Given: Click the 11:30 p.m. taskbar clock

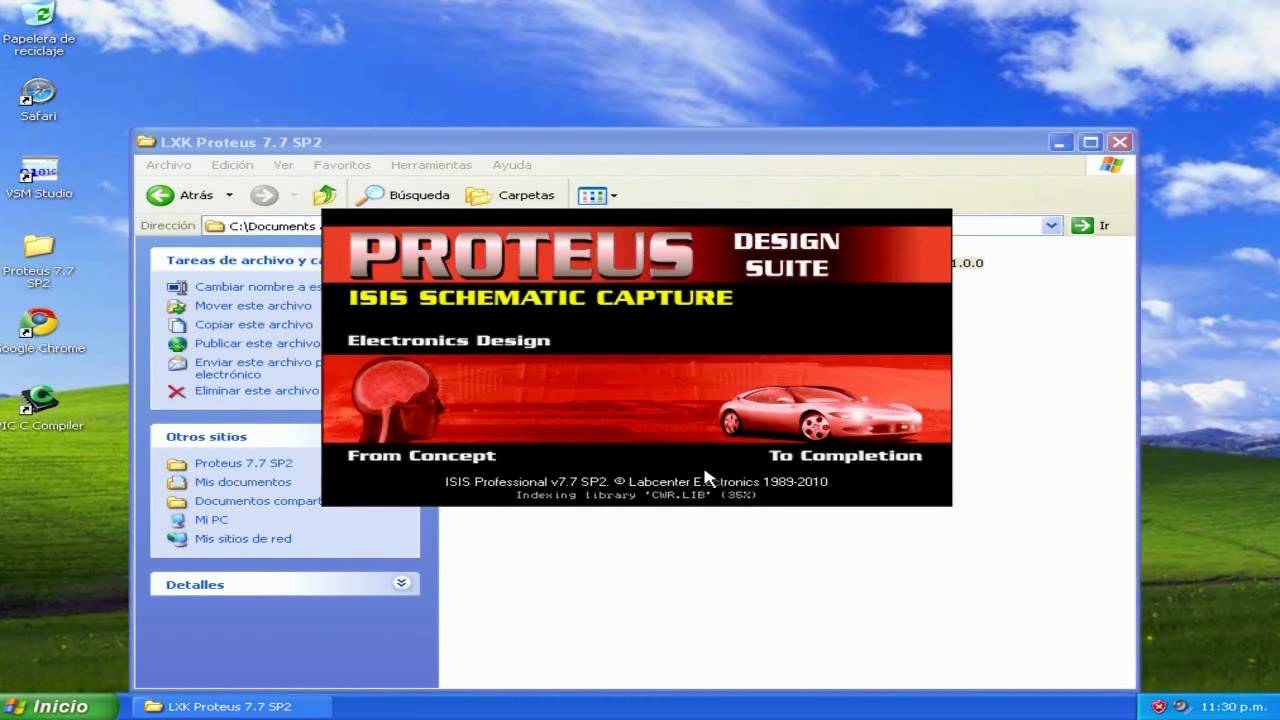Looking at the screenshot, I should [1233, 706].
